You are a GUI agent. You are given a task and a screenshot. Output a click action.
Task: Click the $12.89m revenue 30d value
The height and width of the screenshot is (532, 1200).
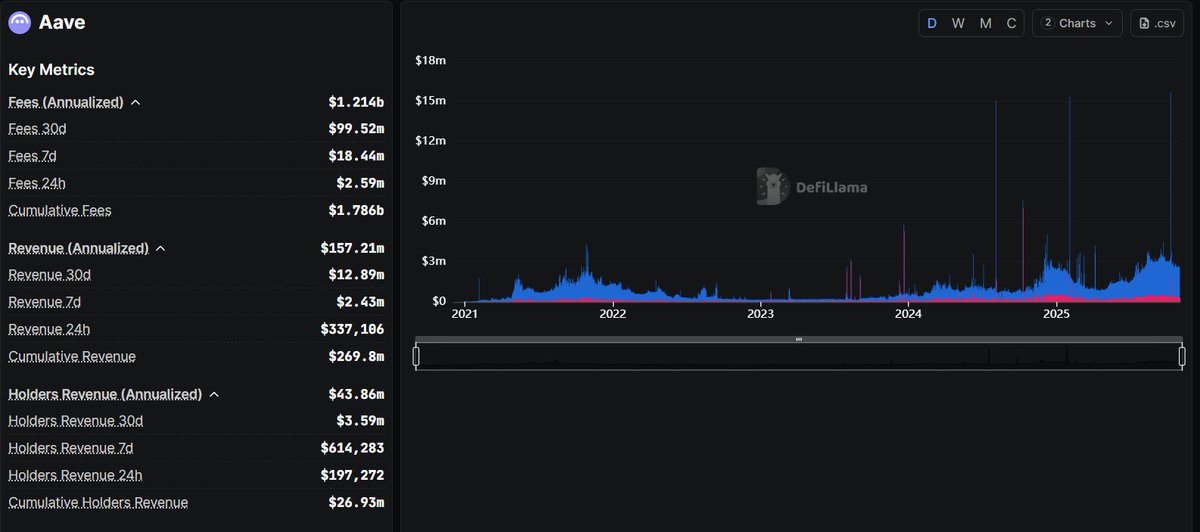click(x=356, y=275)
